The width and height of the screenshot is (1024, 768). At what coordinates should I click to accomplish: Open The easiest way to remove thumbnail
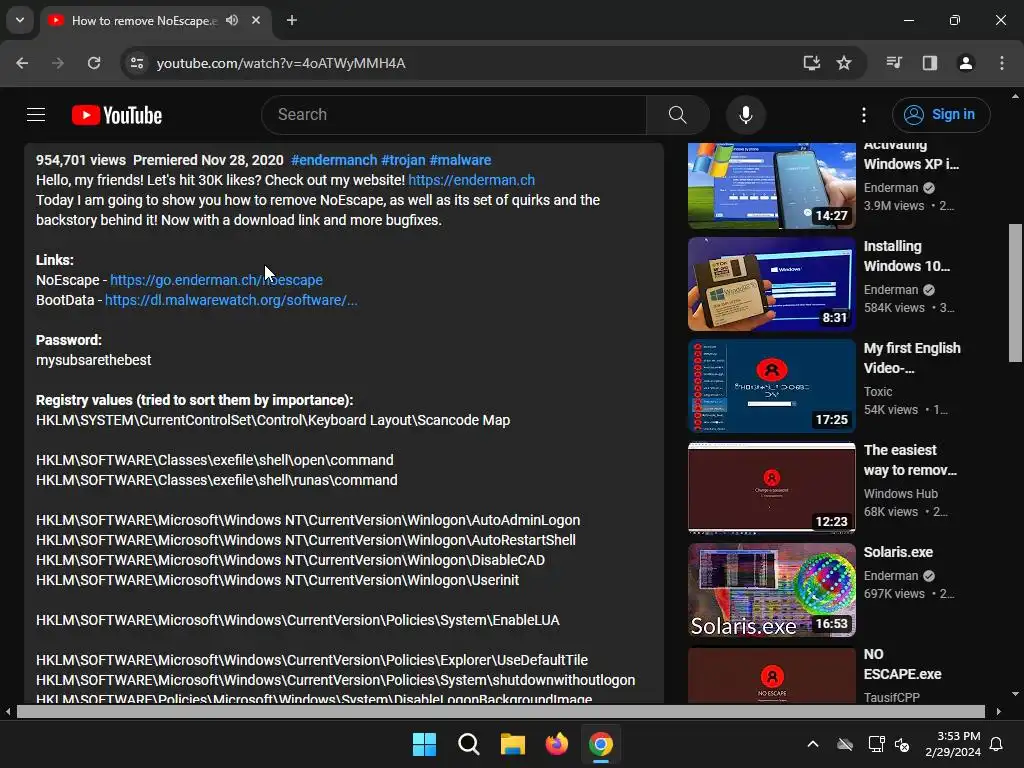click(x=771, y=488)
